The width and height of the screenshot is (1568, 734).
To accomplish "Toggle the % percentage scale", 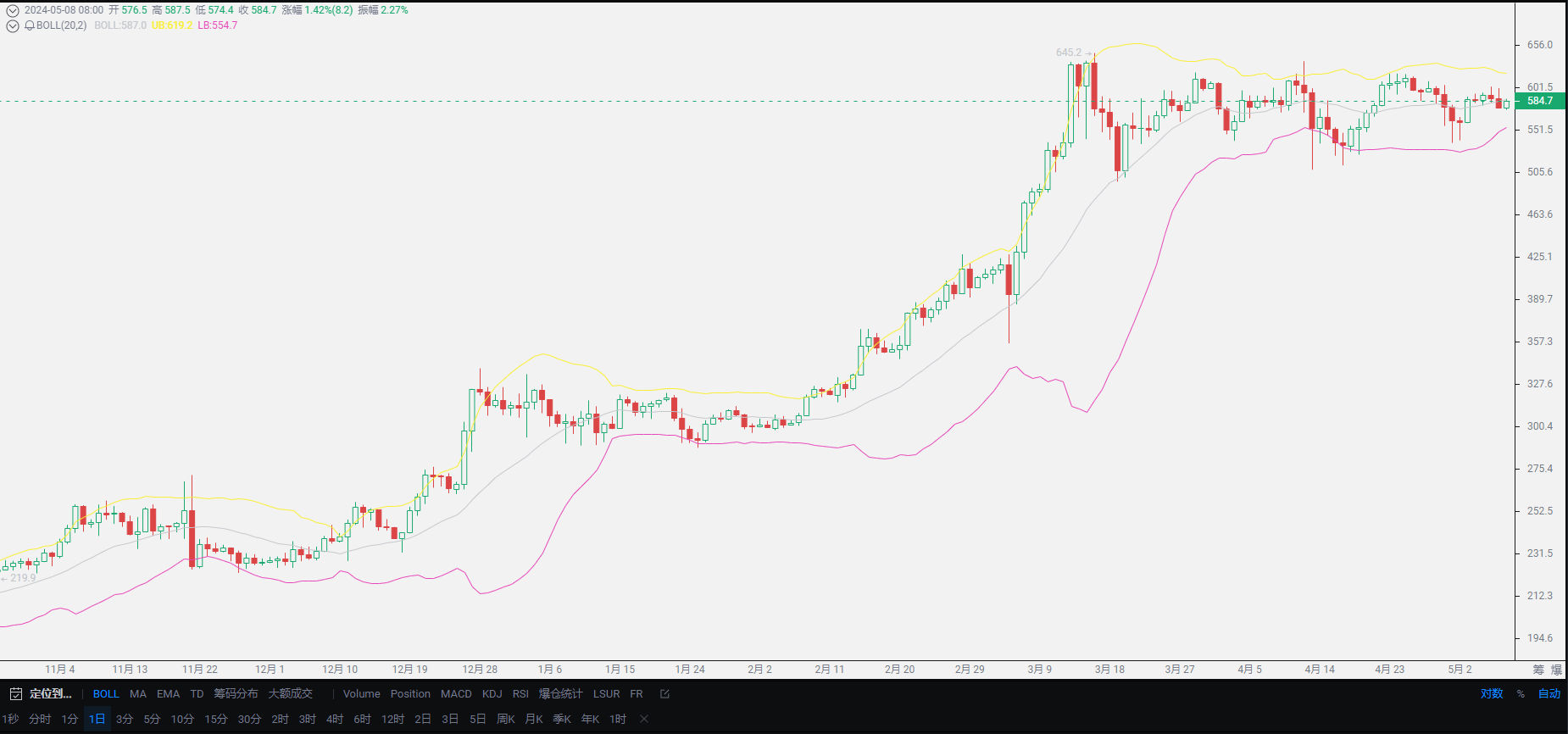I will (x=1521, y=694).
